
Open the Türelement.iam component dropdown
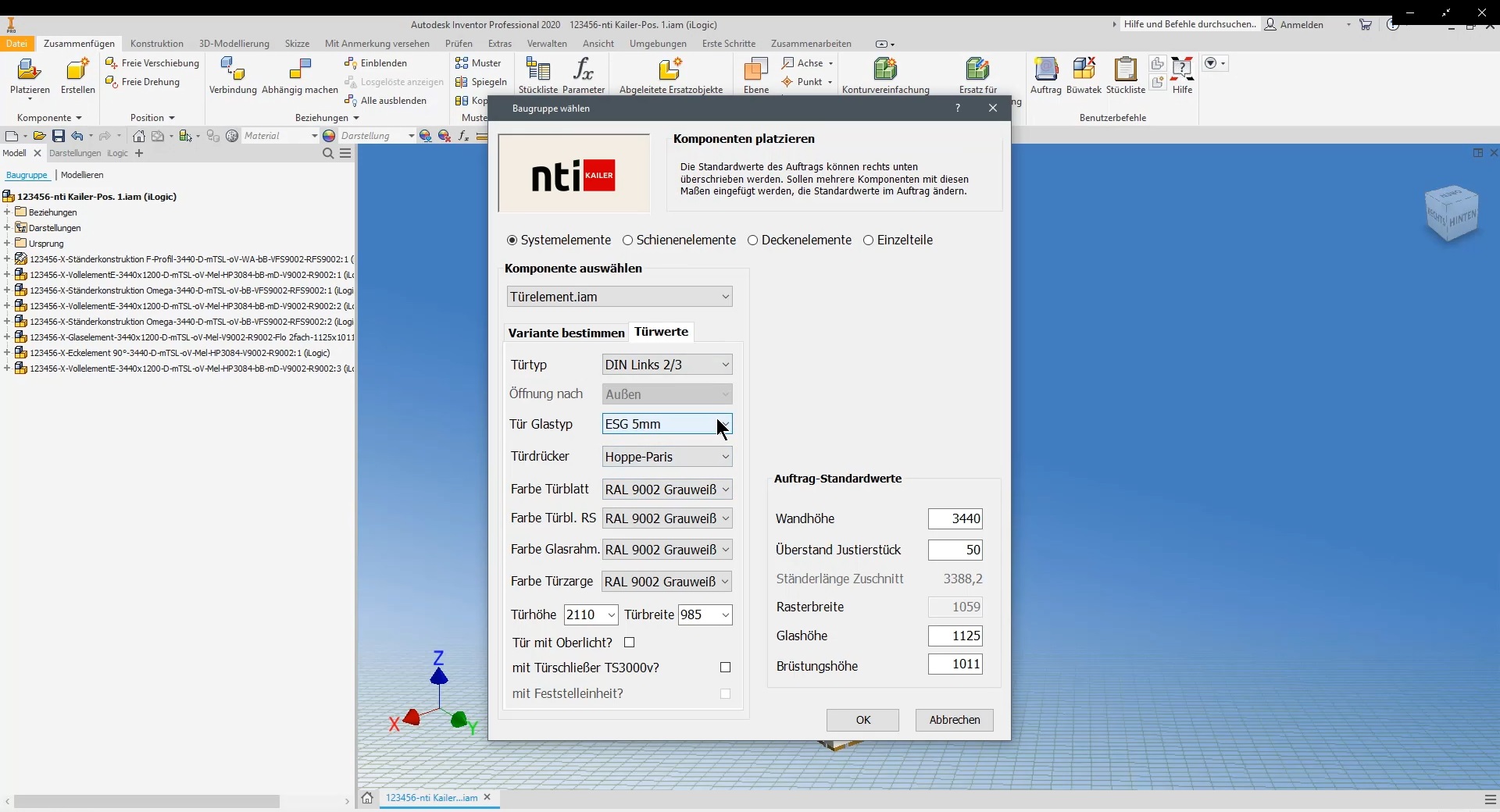point(619,297)
